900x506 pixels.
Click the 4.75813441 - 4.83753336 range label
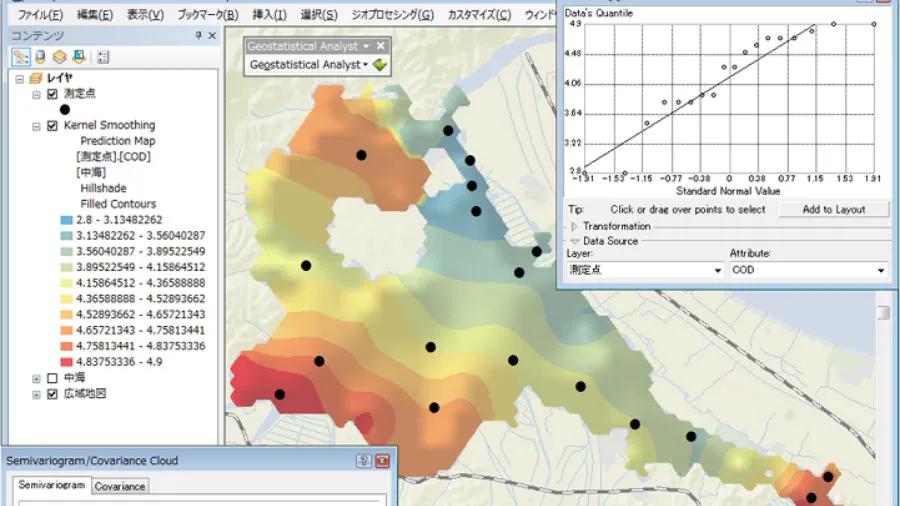point(141,346)
